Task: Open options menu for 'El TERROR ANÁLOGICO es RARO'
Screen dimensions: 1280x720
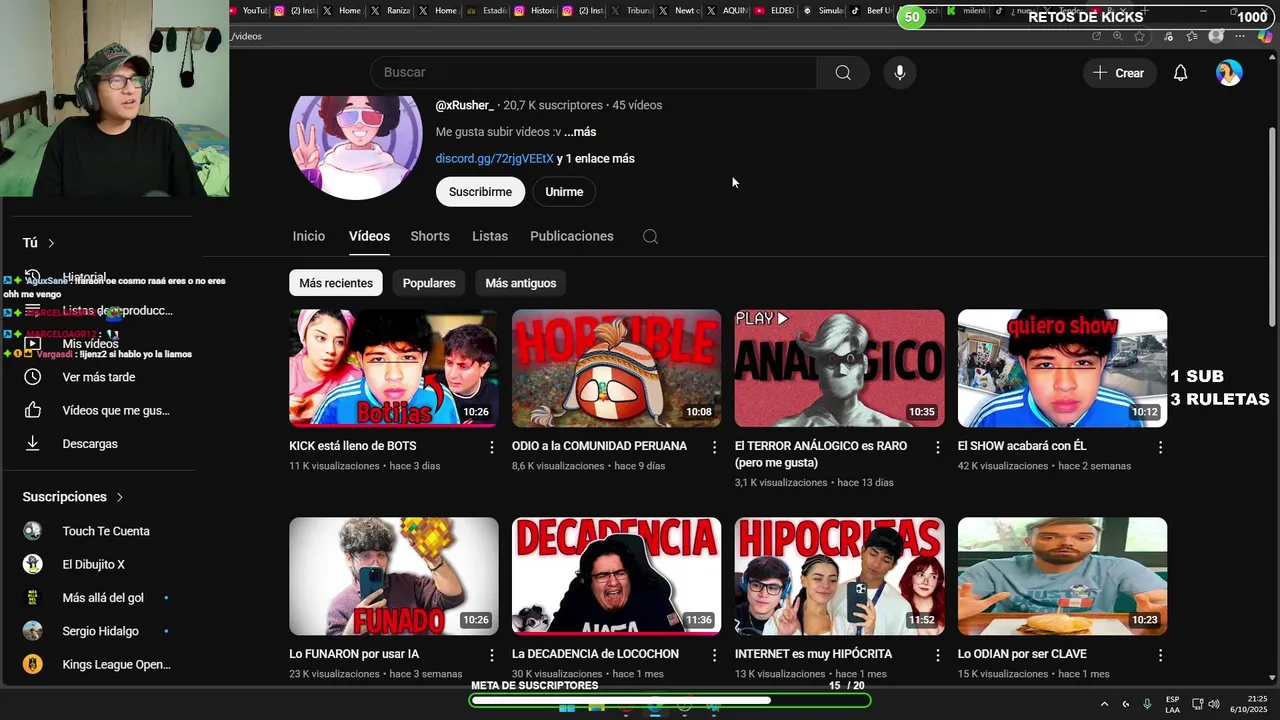Action: [937, 447]
